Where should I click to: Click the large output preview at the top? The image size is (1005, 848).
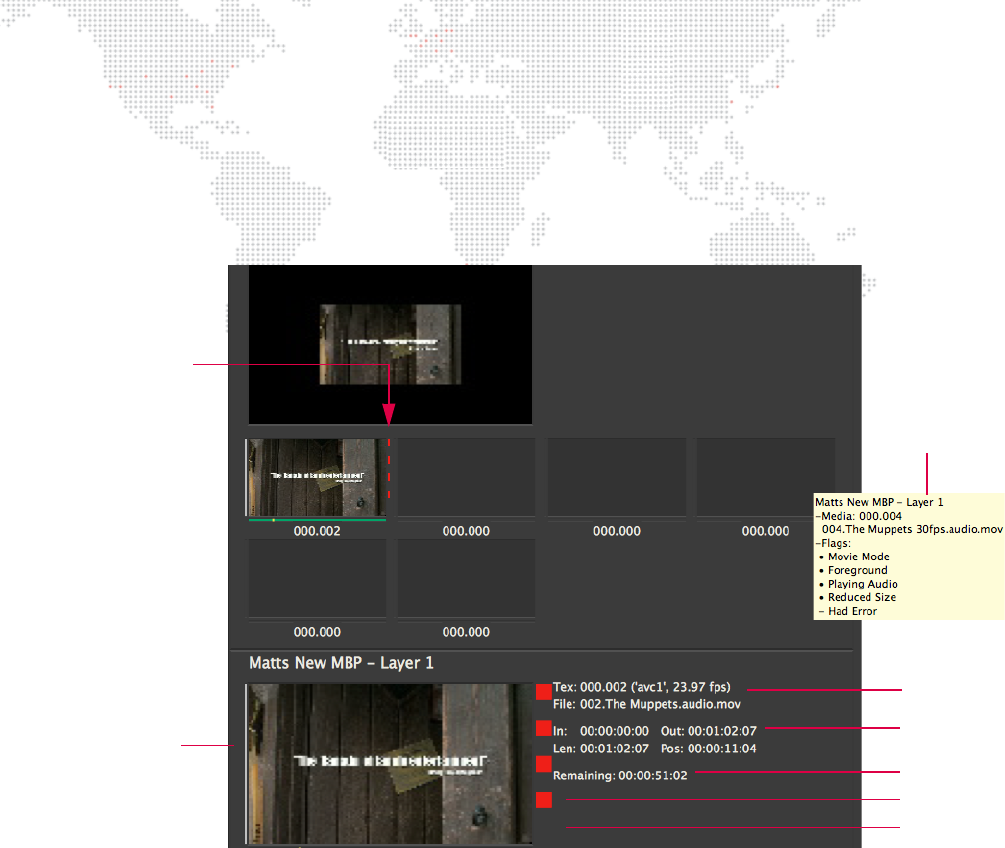[x=390, y=344]
